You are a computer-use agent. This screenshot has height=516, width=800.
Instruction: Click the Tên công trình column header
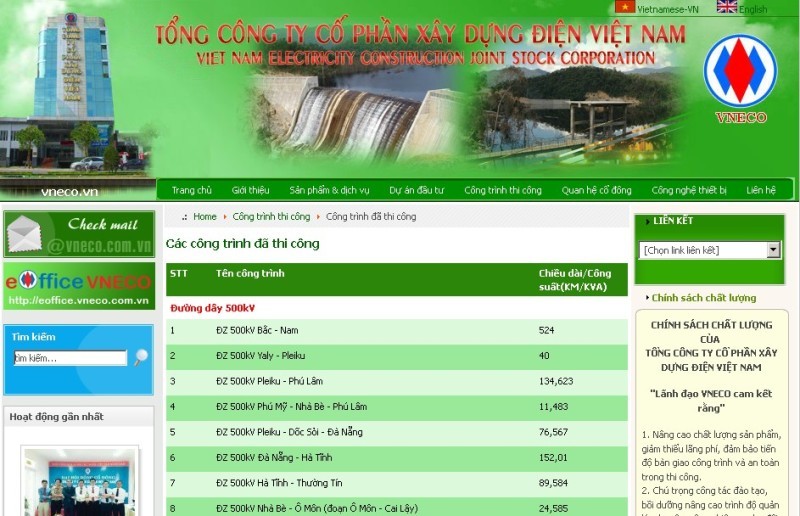tap(250, 274)
